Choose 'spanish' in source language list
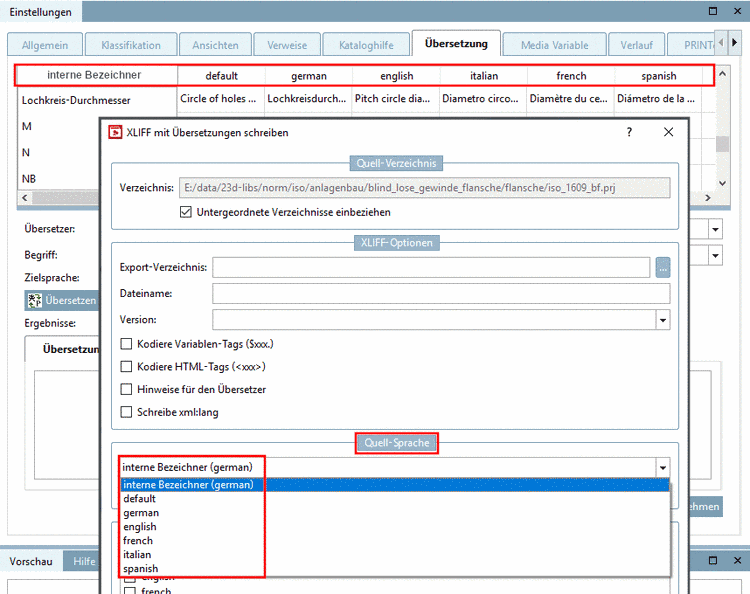 click(x=395, y=568)
